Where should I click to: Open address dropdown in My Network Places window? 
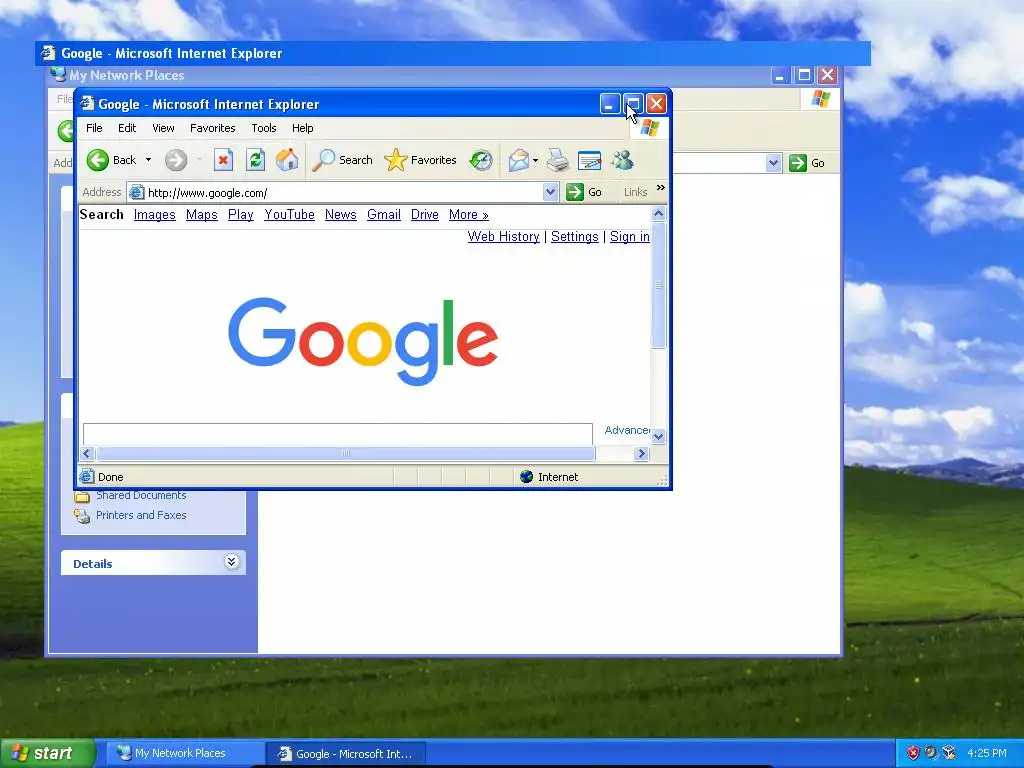(773, 163)
